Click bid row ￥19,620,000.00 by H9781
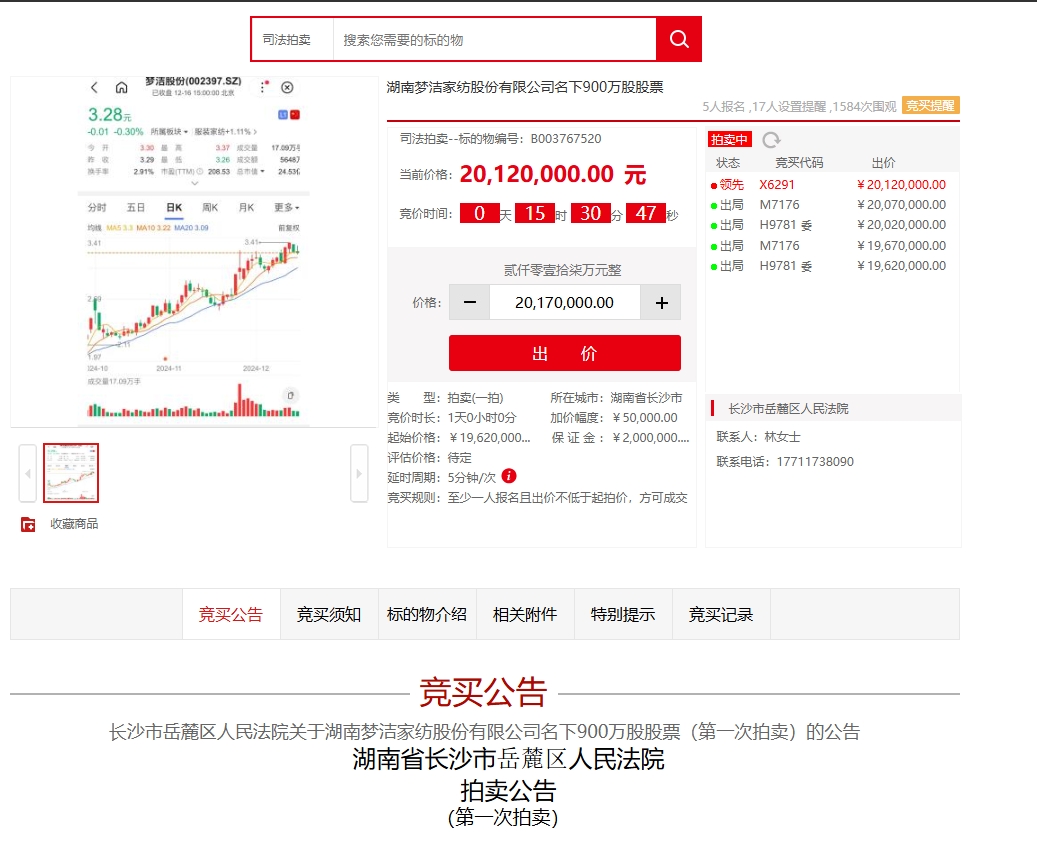This screenshot has width=1037, height=853. click(828, 266)
